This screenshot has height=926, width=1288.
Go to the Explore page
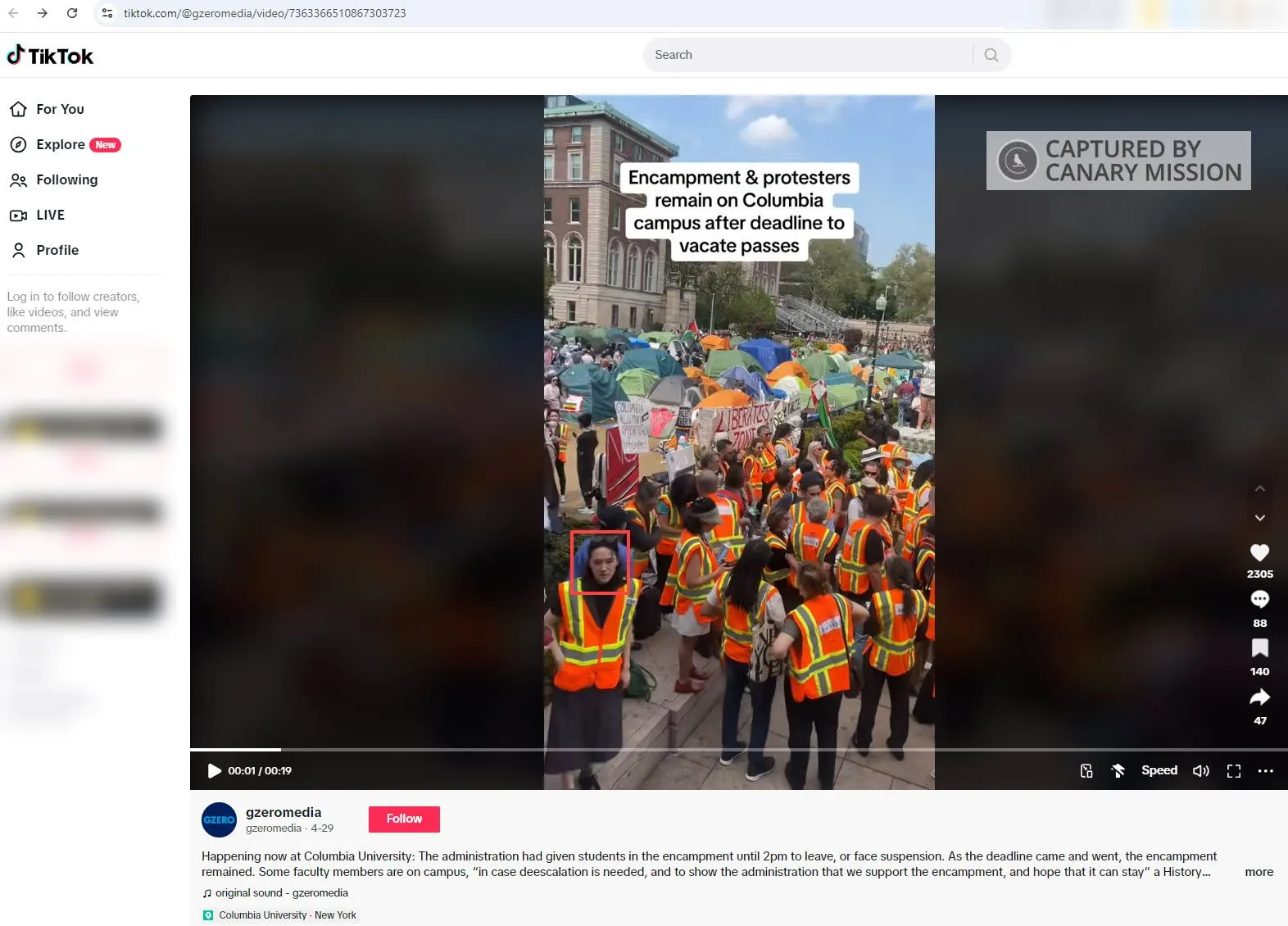(x=61, y=144)
